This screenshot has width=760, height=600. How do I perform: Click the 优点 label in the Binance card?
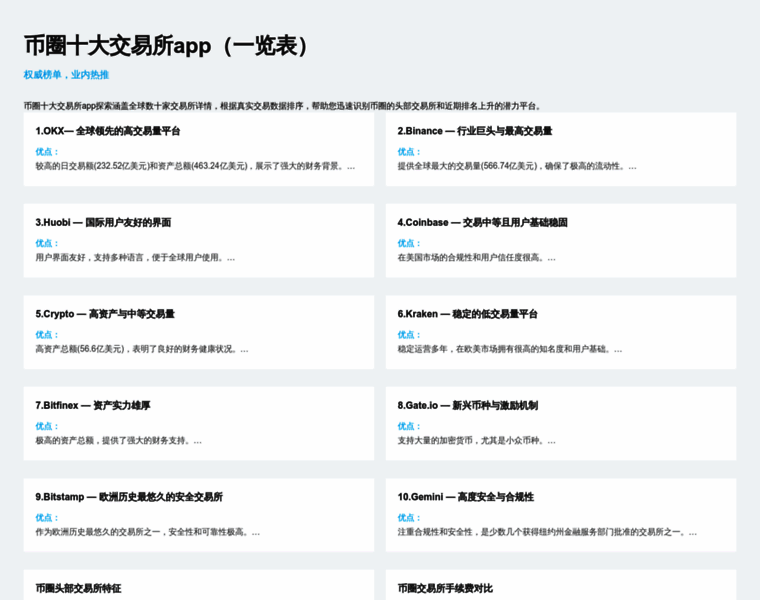pos(410,152)
